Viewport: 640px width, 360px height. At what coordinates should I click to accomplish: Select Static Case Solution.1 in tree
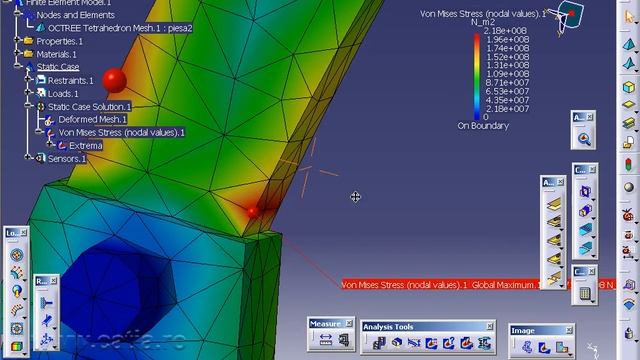pyautogui.click(x=89, y=107)
